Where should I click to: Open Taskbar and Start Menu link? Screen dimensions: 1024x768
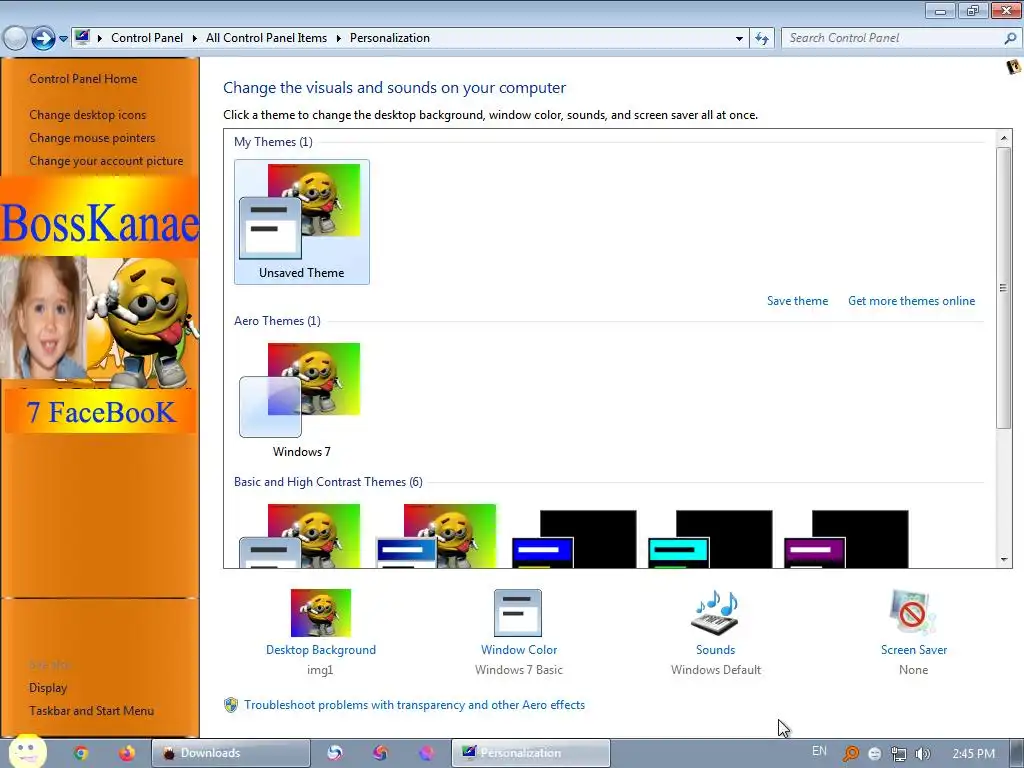pyautogui.click(x=91, y=711)
